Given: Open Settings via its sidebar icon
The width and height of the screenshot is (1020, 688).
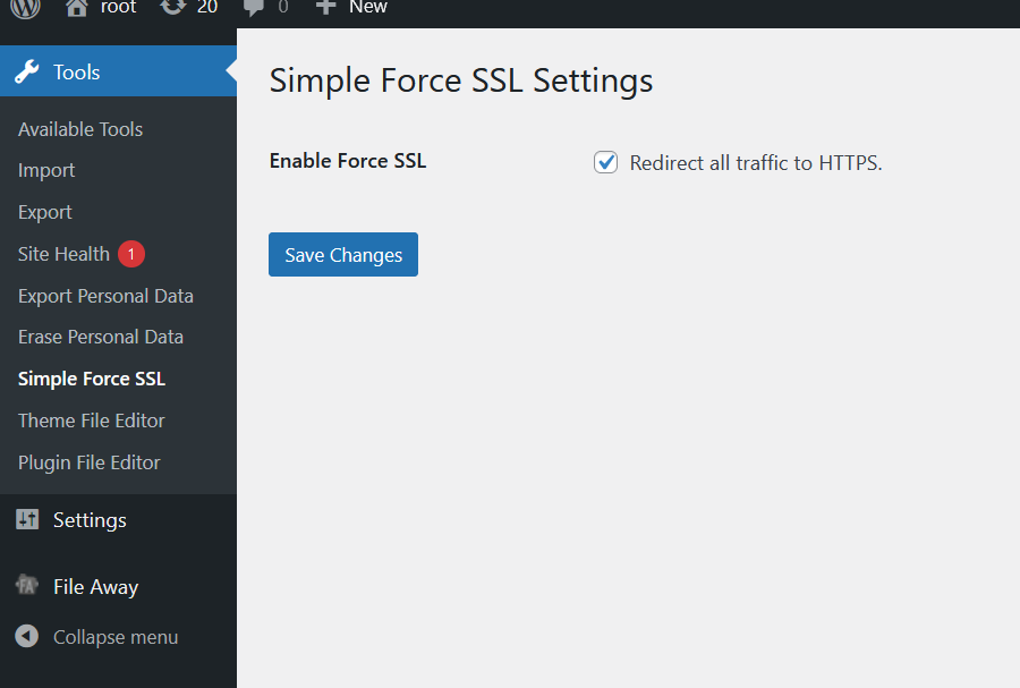Looking at the screenshot, I should [x=27, y=519].
